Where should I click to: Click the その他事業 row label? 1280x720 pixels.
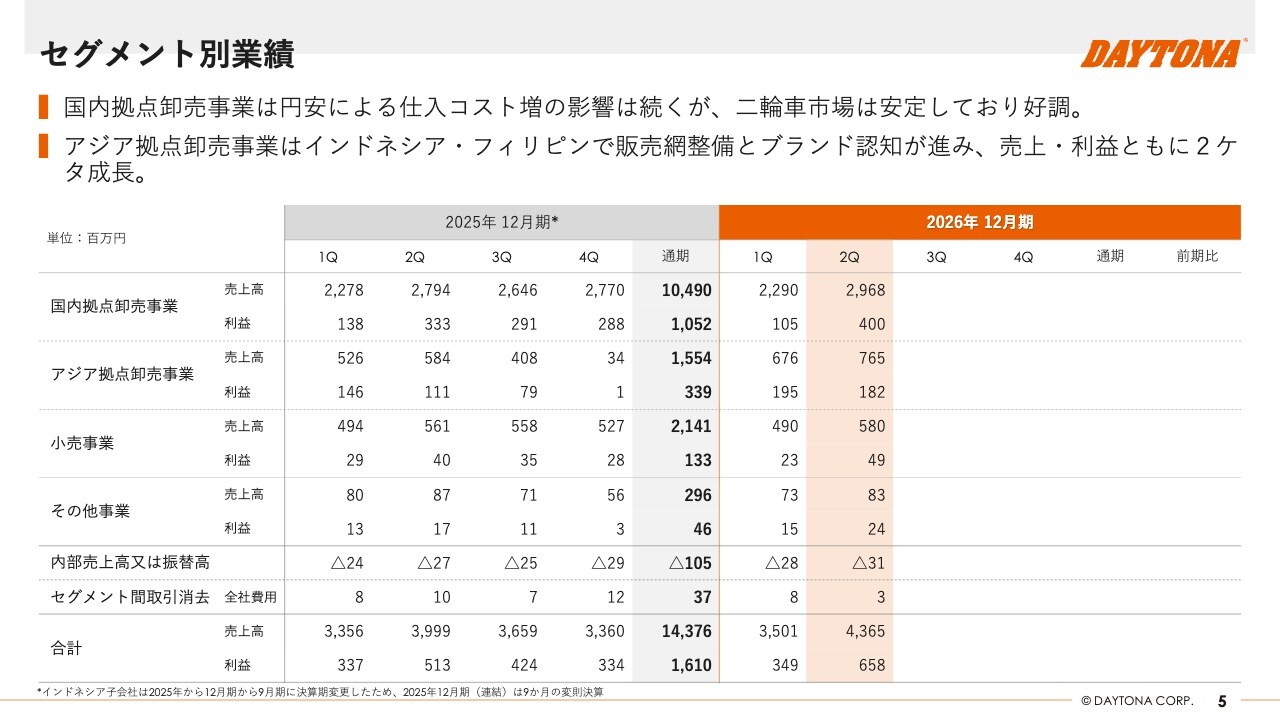90,510
